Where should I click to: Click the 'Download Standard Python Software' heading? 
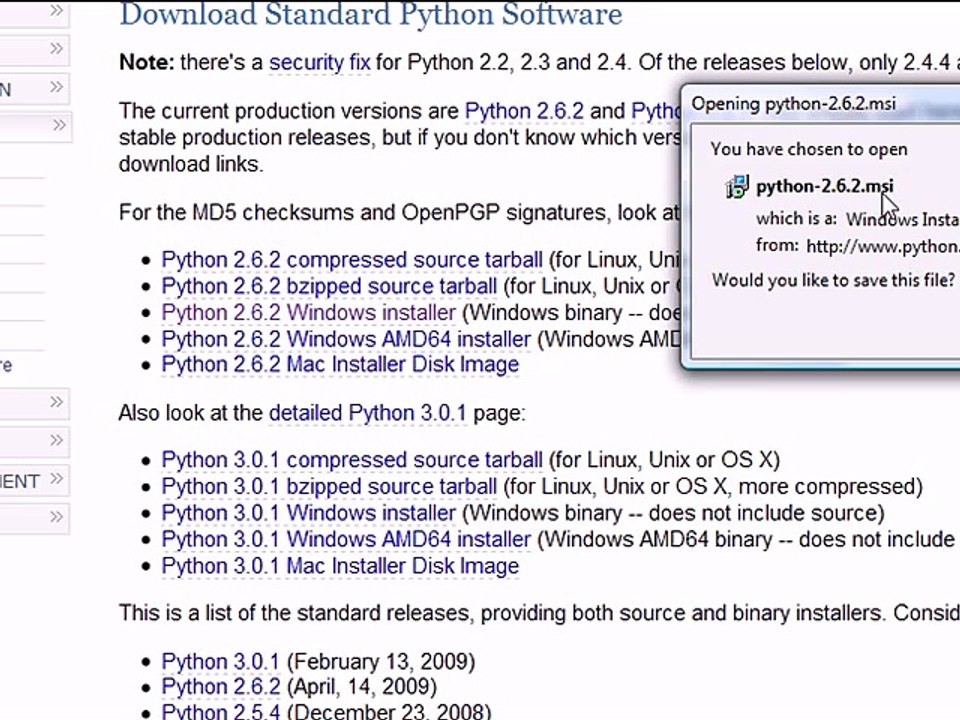tap(371, 14)
